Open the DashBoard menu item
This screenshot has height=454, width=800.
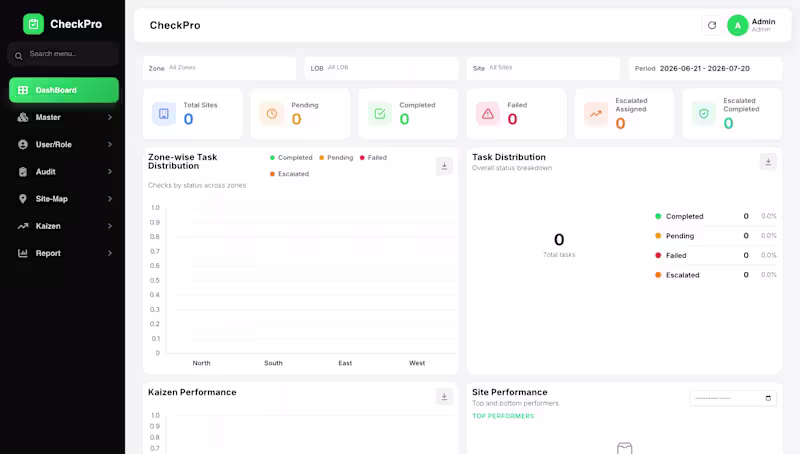point(64,90)
